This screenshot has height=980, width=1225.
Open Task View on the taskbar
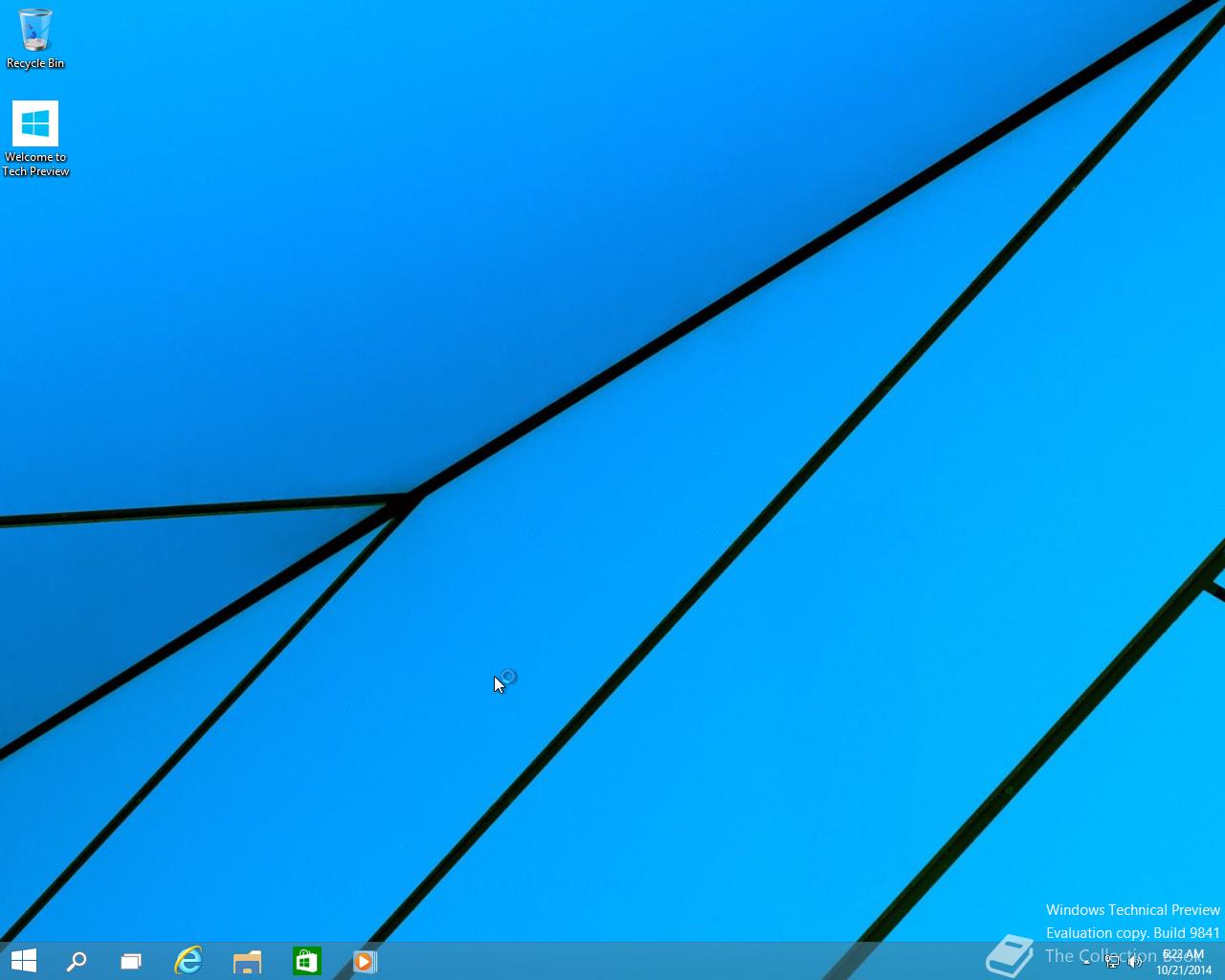[x=131, y=961]
